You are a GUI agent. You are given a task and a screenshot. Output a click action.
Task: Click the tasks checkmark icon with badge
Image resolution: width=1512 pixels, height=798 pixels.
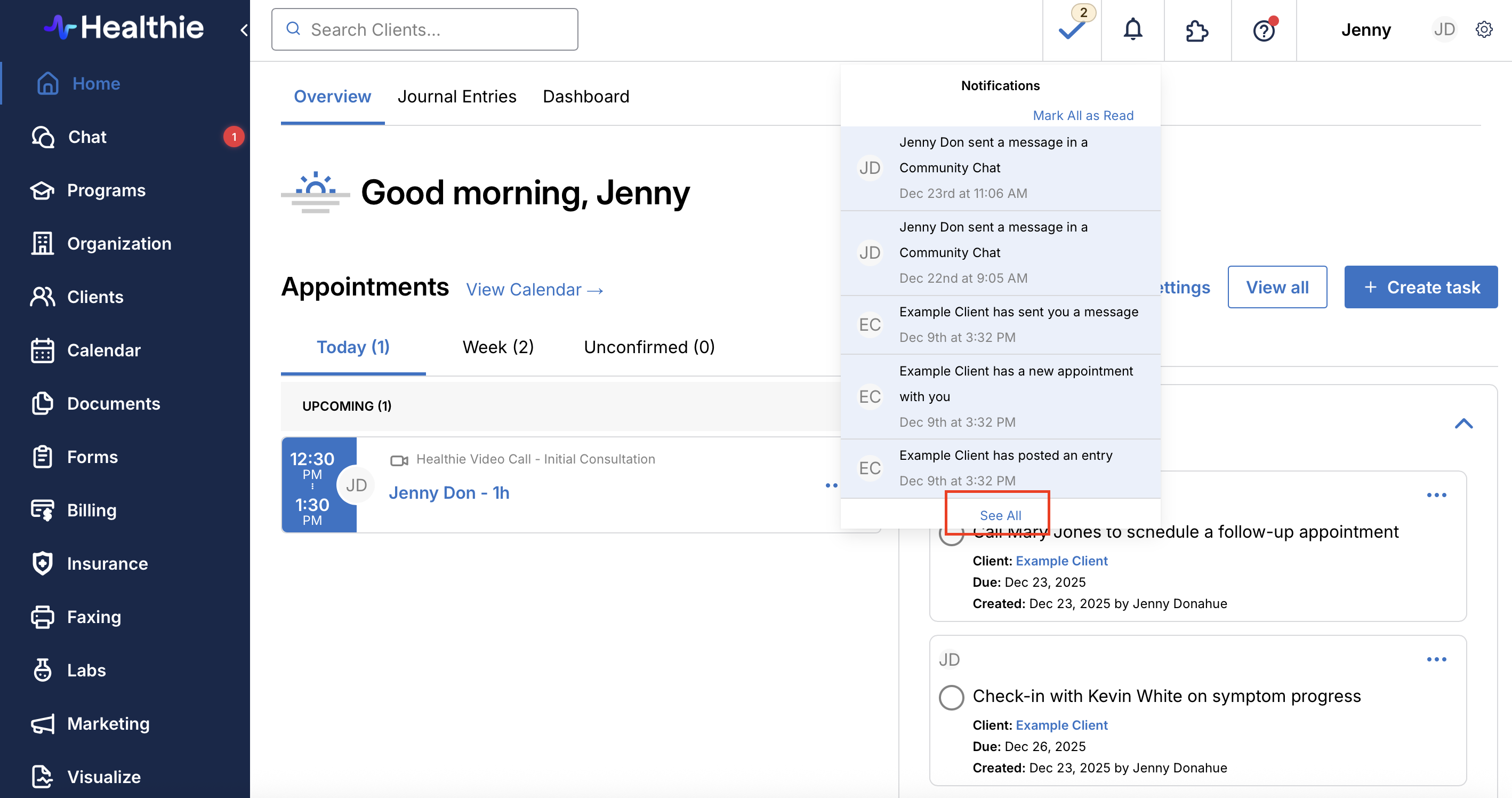(1072, 29)
